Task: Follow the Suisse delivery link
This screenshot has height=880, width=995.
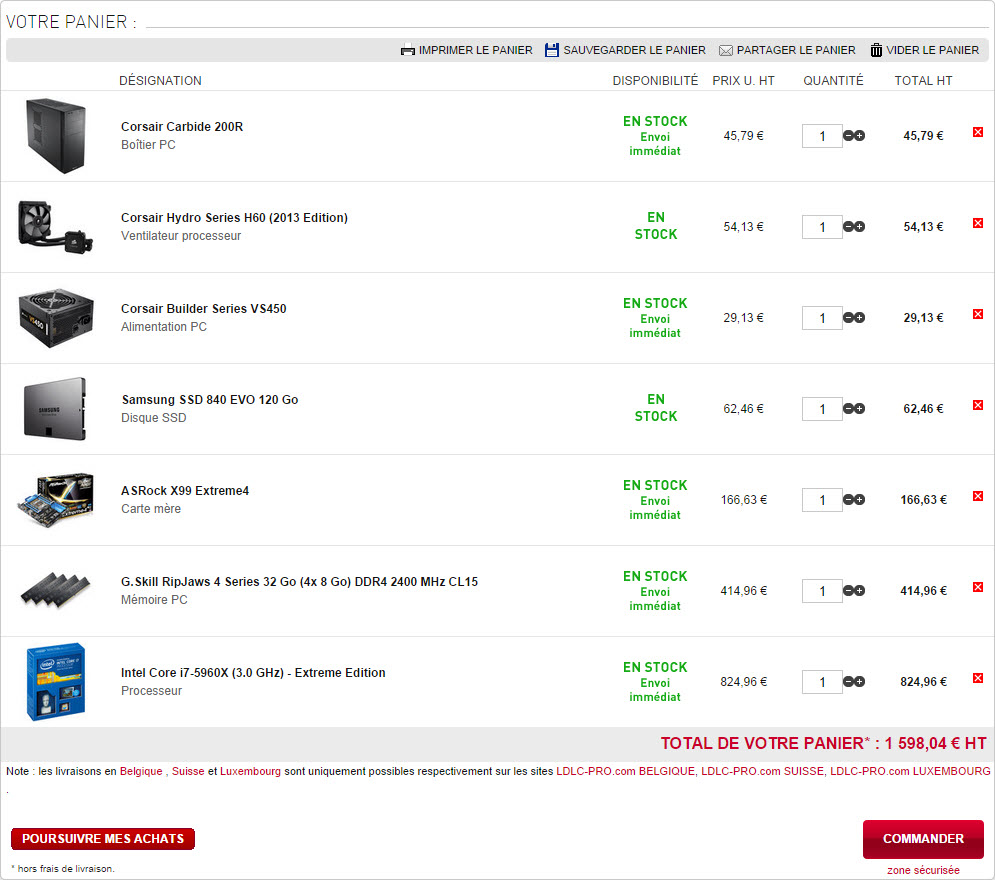Action: [188, 772]
